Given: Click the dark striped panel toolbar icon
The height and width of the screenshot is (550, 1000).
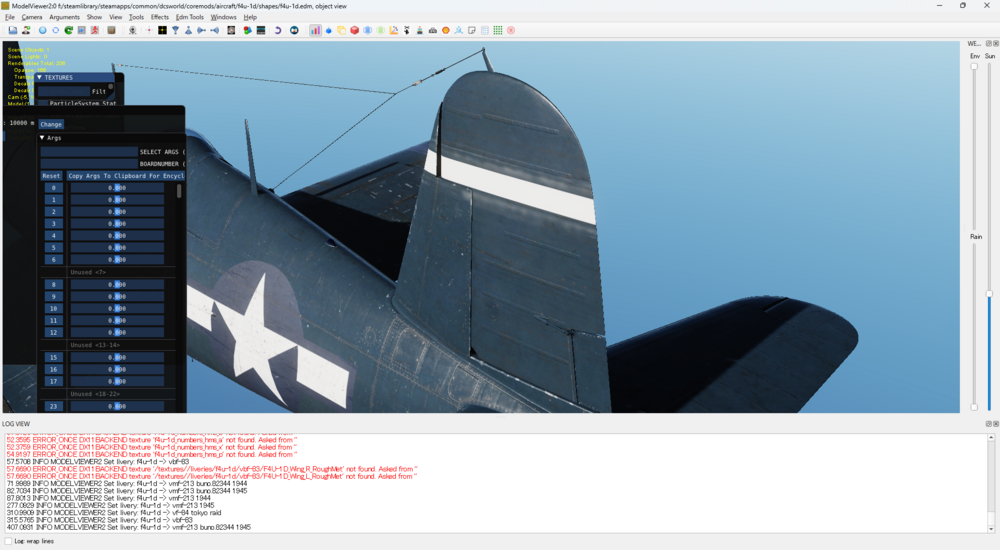Looking at the screenshot, I should coord(261,30).
